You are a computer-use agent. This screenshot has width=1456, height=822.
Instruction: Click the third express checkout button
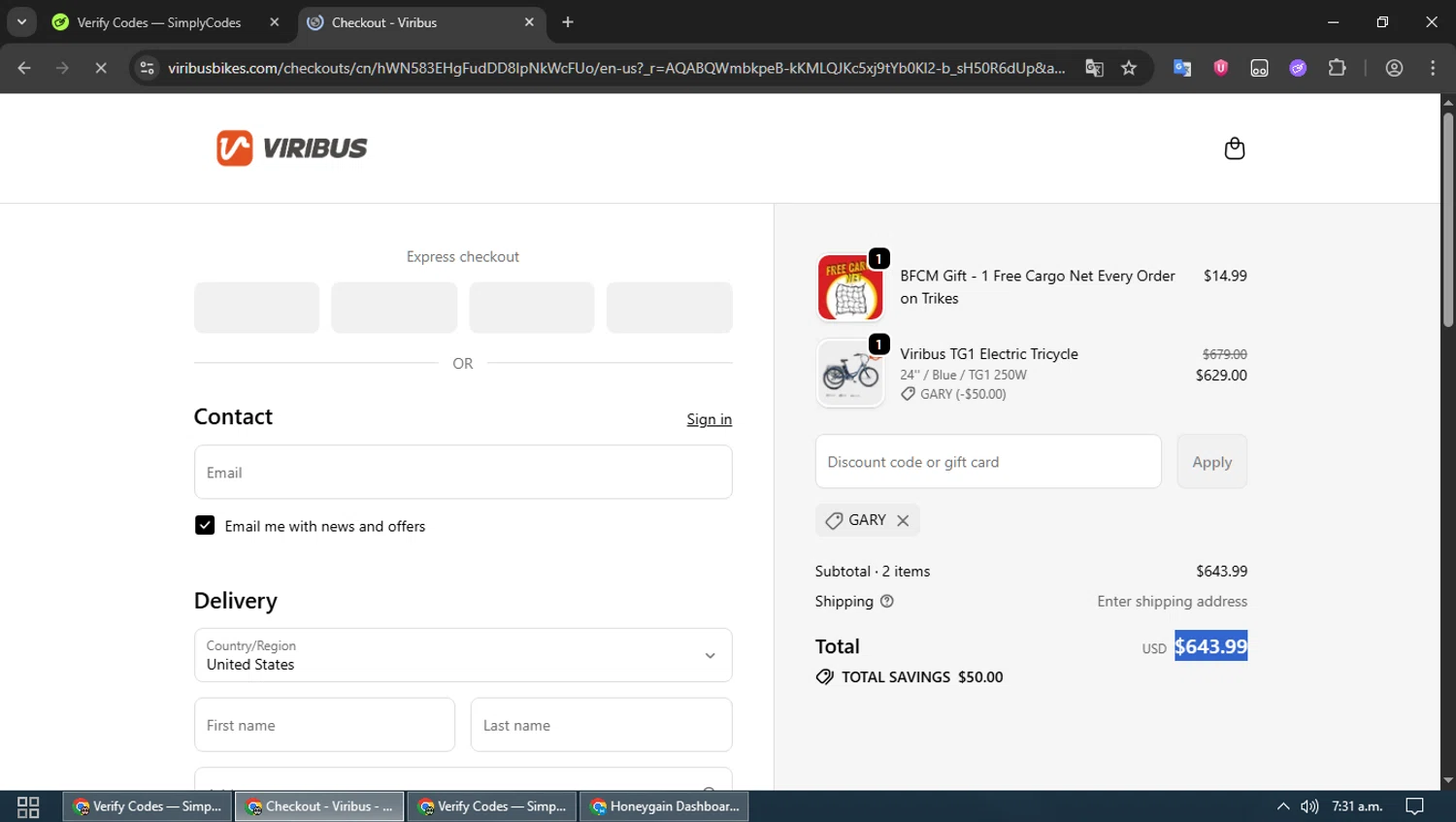tap(532, 308)
